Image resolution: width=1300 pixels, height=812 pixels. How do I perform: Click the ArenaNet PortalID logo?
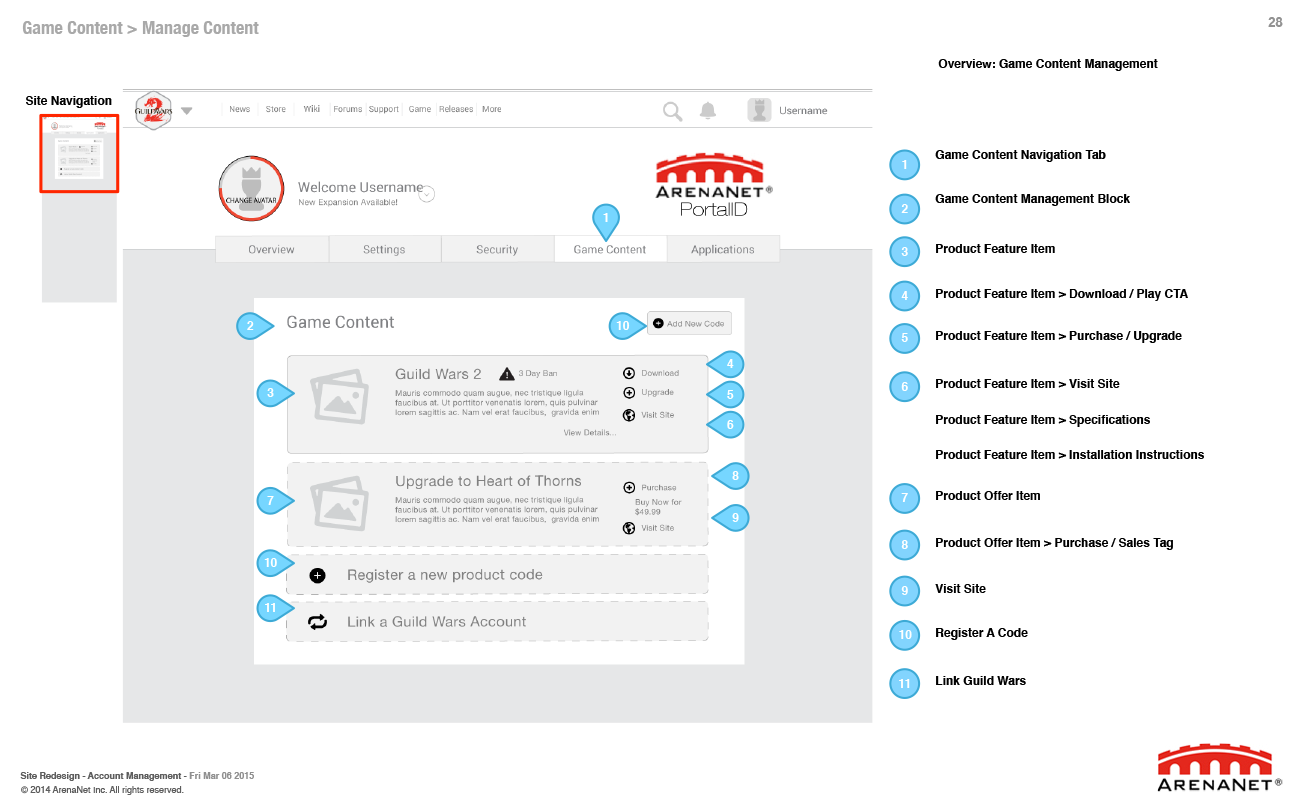(x=714, y=185)
